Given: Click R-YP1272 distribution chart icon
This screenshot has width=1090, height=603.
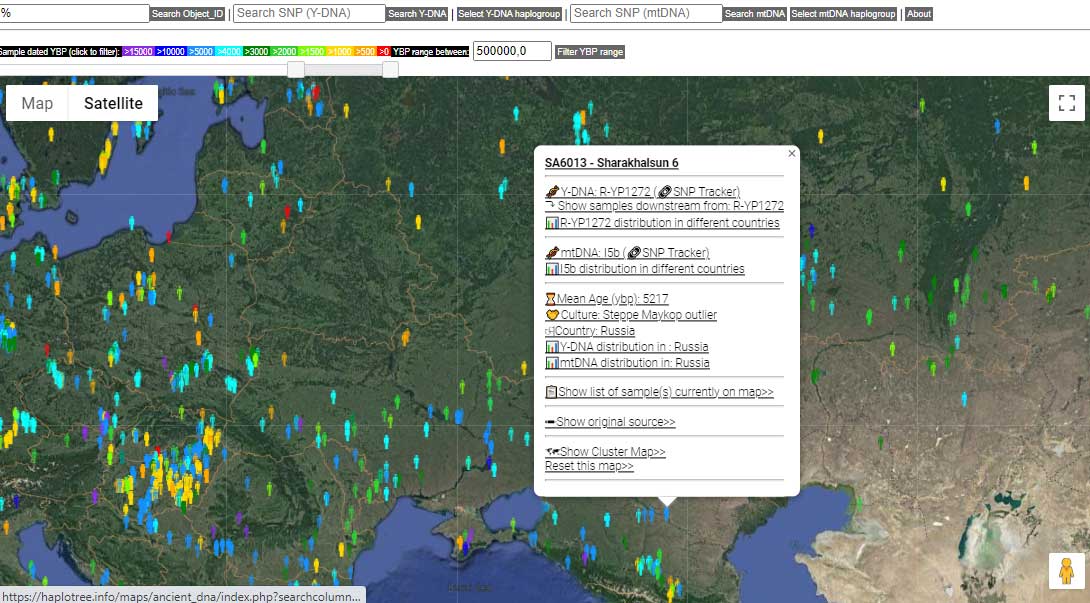Looking at the screenshot, I should click(x=552, y=223).
